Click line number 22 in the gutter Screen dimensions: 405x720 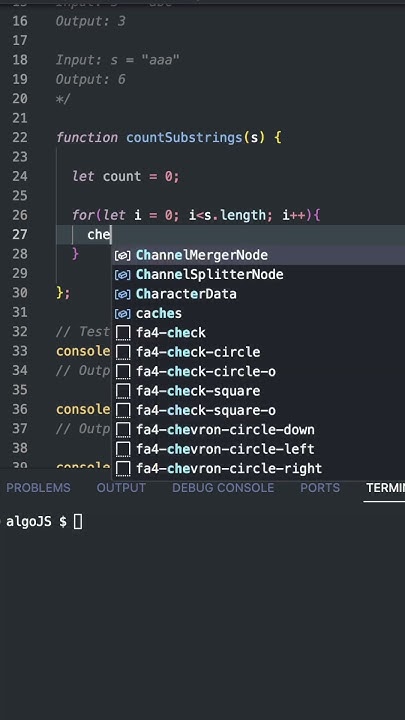(x=20, y=137)
